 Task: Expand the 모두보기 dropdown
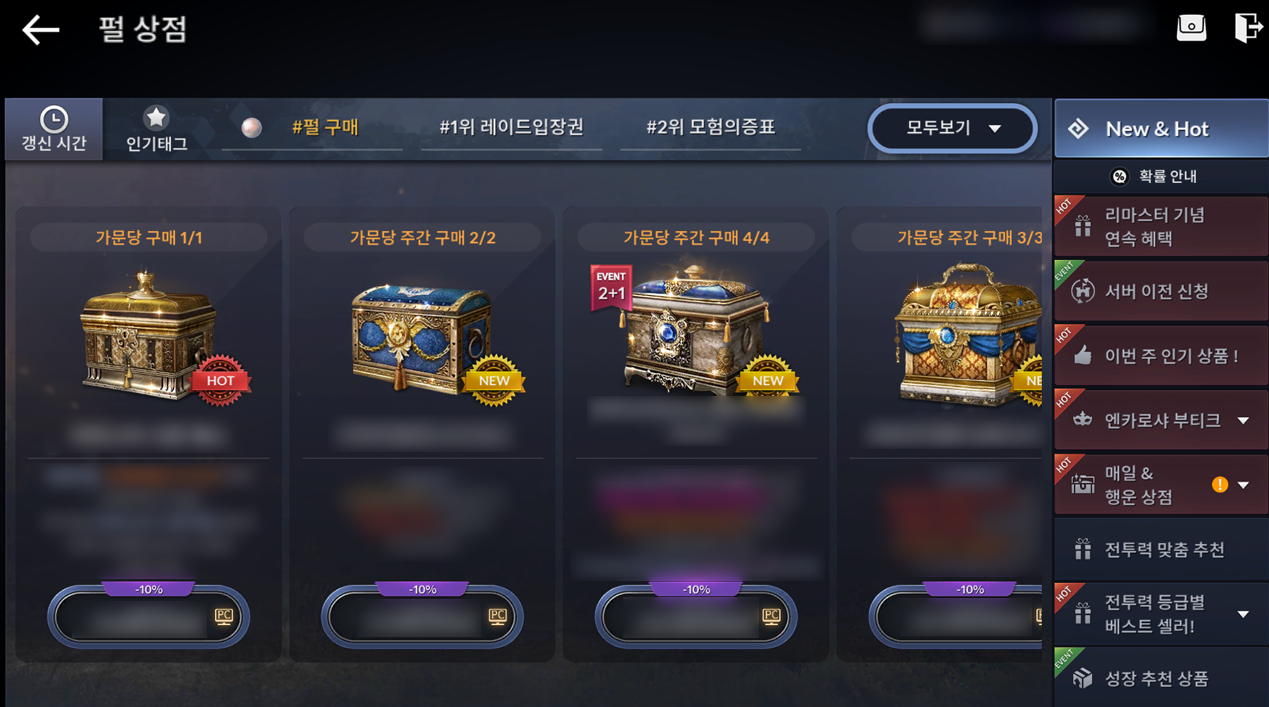pyautogui.click(x=952, y=128)
